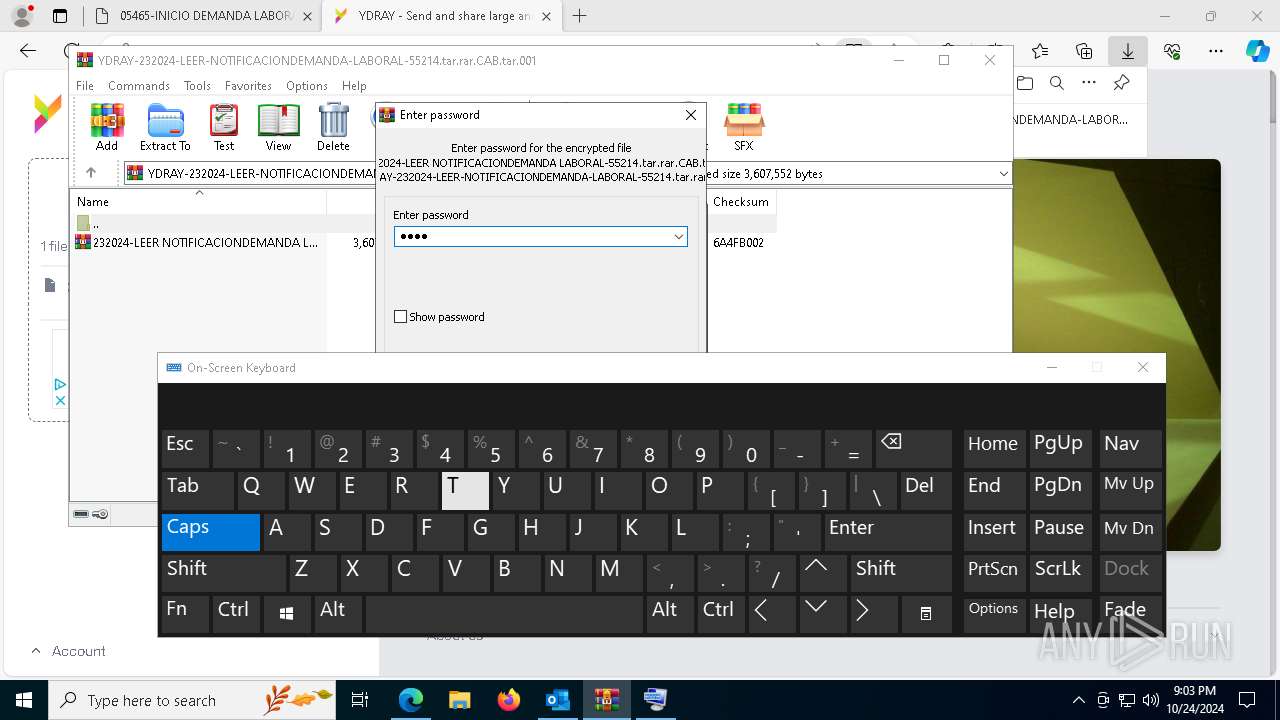Click the Delete trash can icon
The width and height of the screenshot is (1280, 720).
[333, 126]
